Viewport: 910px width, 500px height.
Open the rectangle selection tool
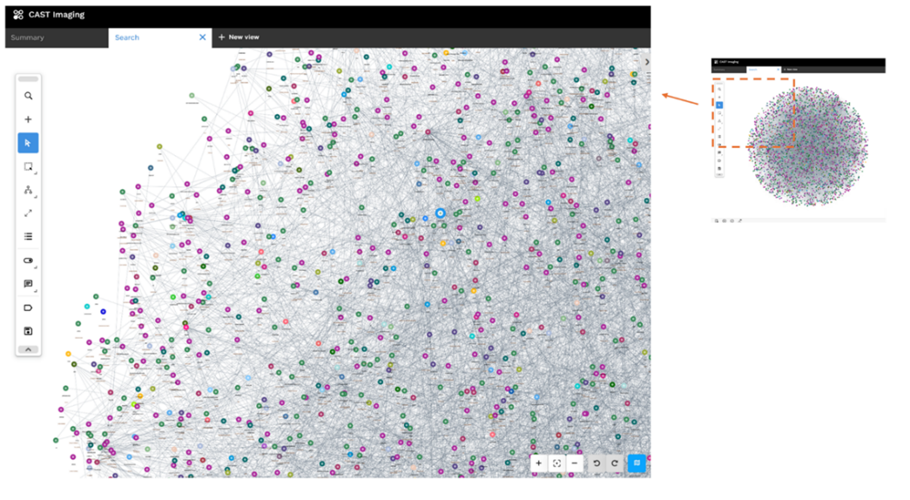tap(28, 167)
